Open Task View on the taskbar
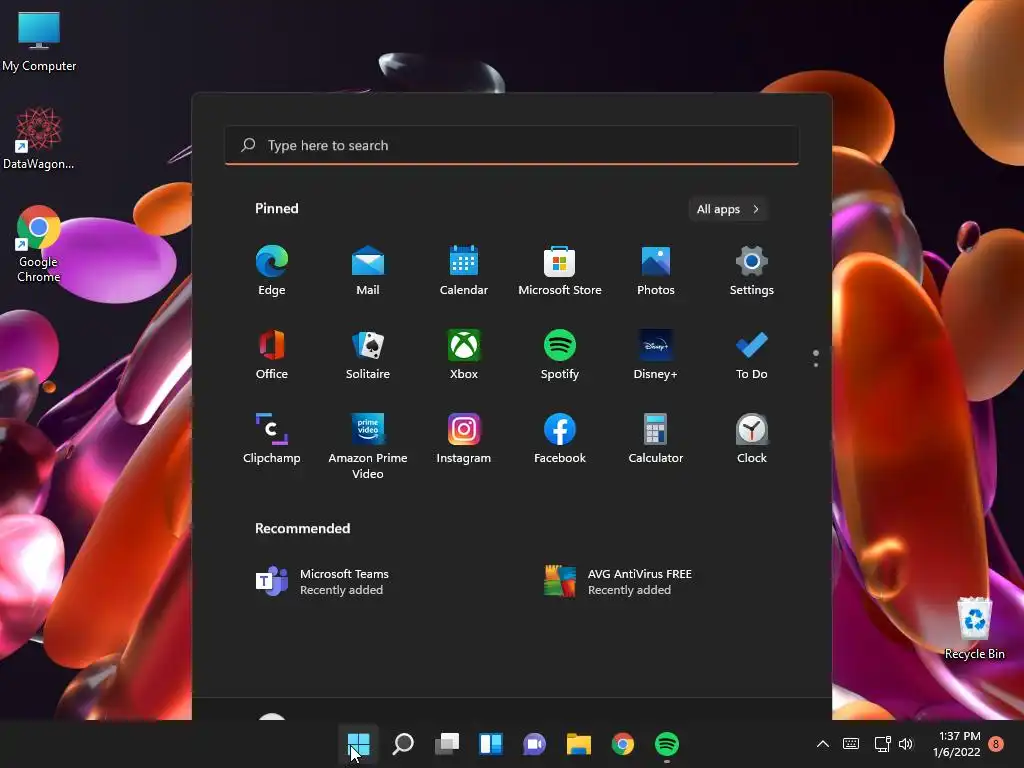 447,744
